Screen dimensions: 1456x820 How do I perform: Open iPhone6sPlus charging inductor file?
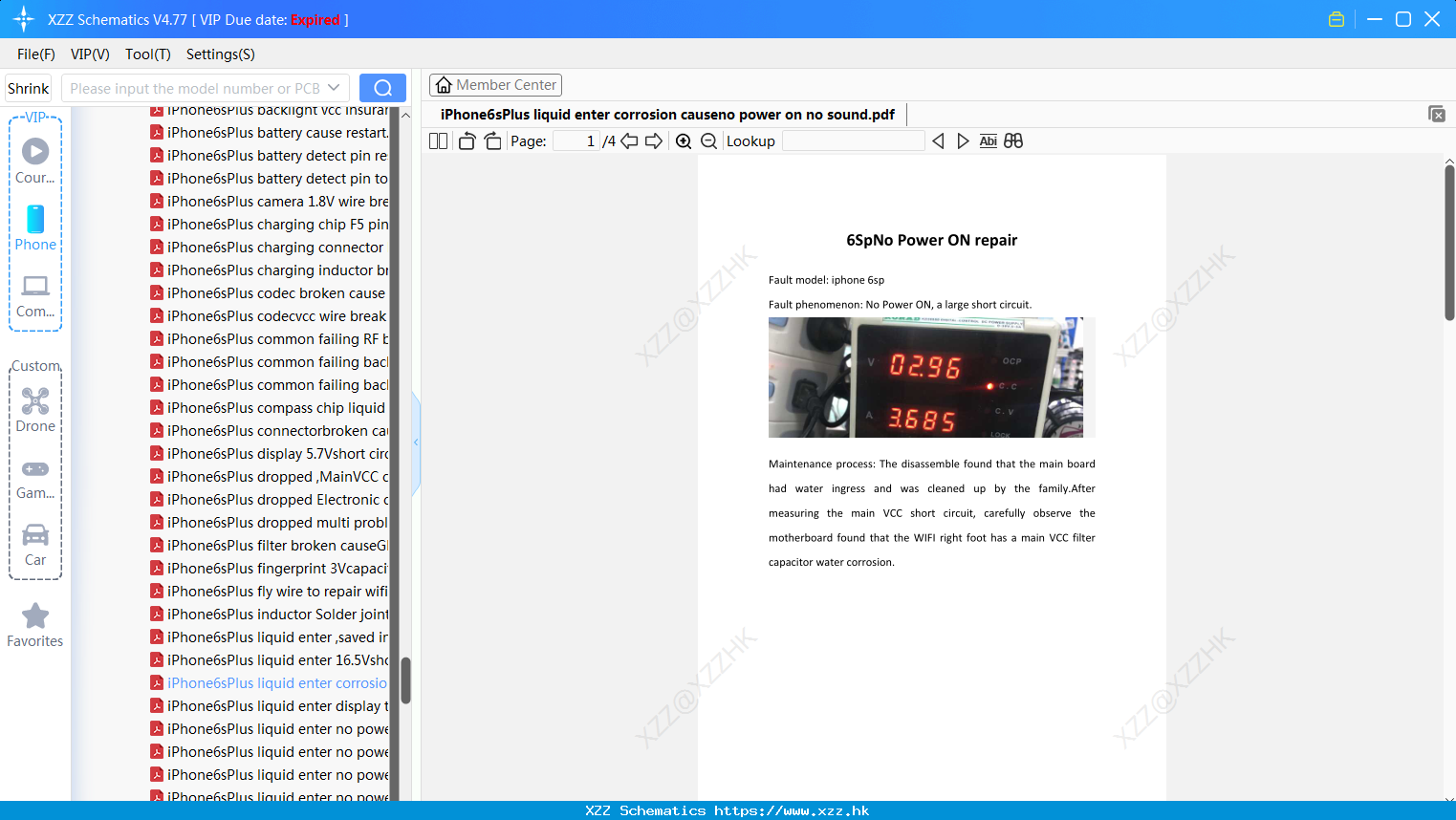pos(269,270)
